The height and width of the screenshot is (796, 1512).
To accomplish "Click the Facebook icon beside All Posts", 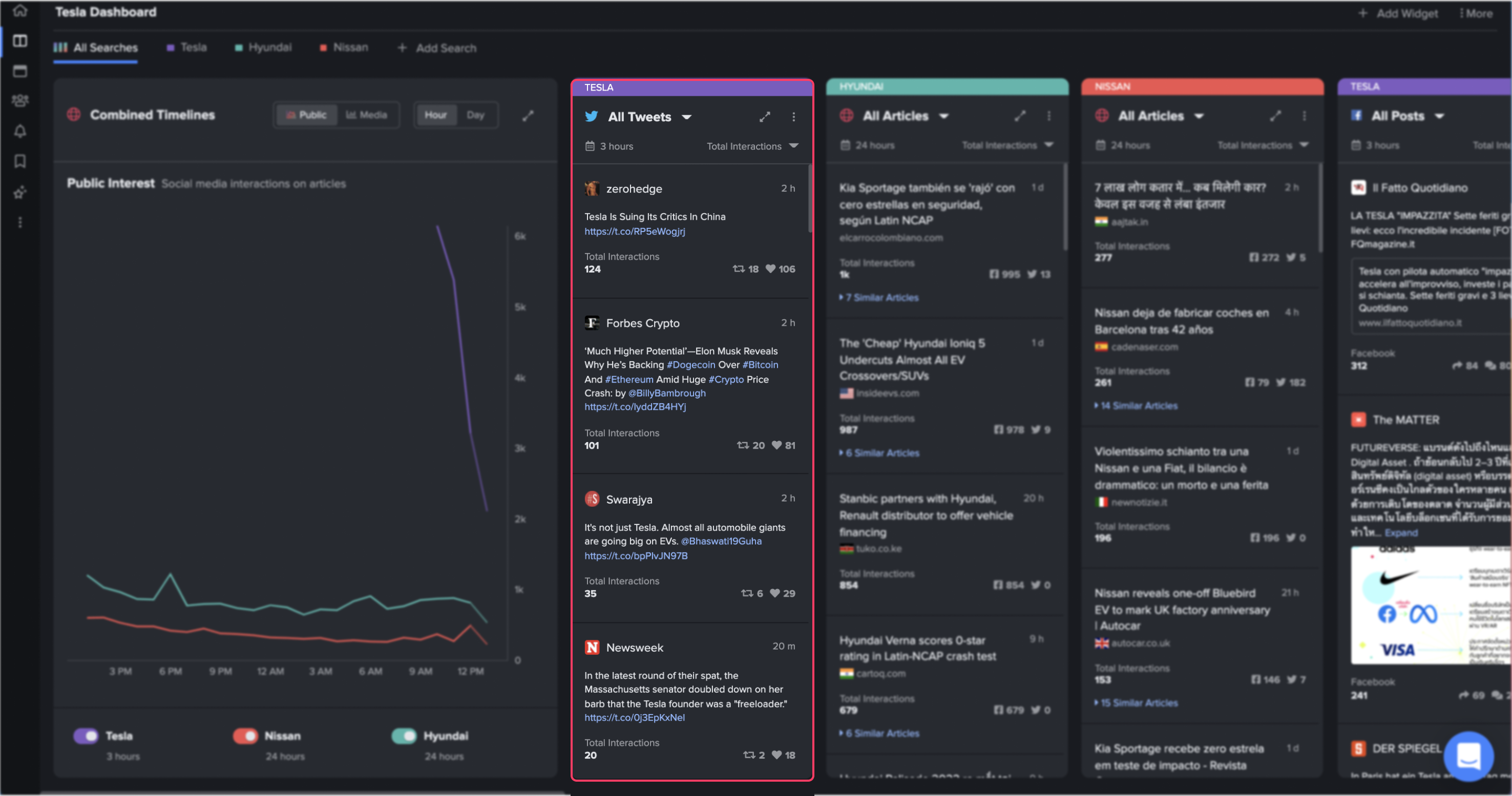I will click(1356, 116).
